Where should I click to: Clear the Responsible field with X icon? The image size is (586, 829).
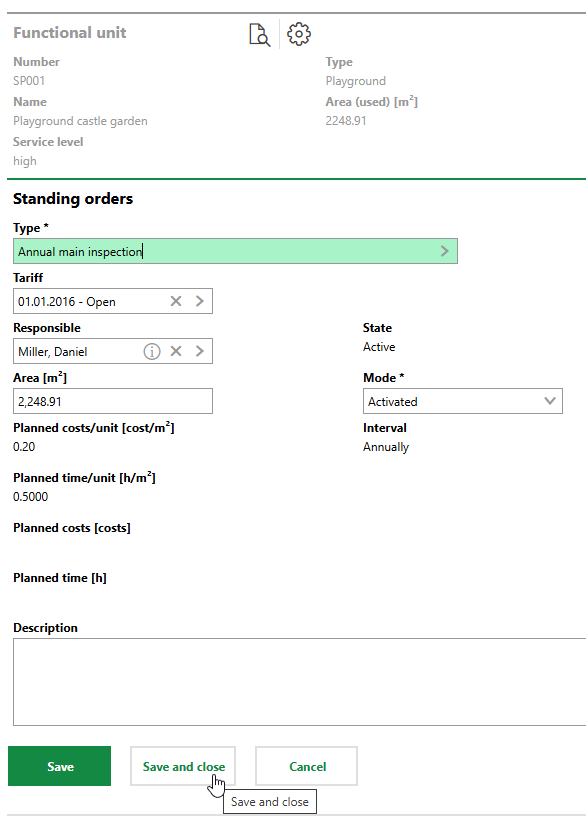176,350
